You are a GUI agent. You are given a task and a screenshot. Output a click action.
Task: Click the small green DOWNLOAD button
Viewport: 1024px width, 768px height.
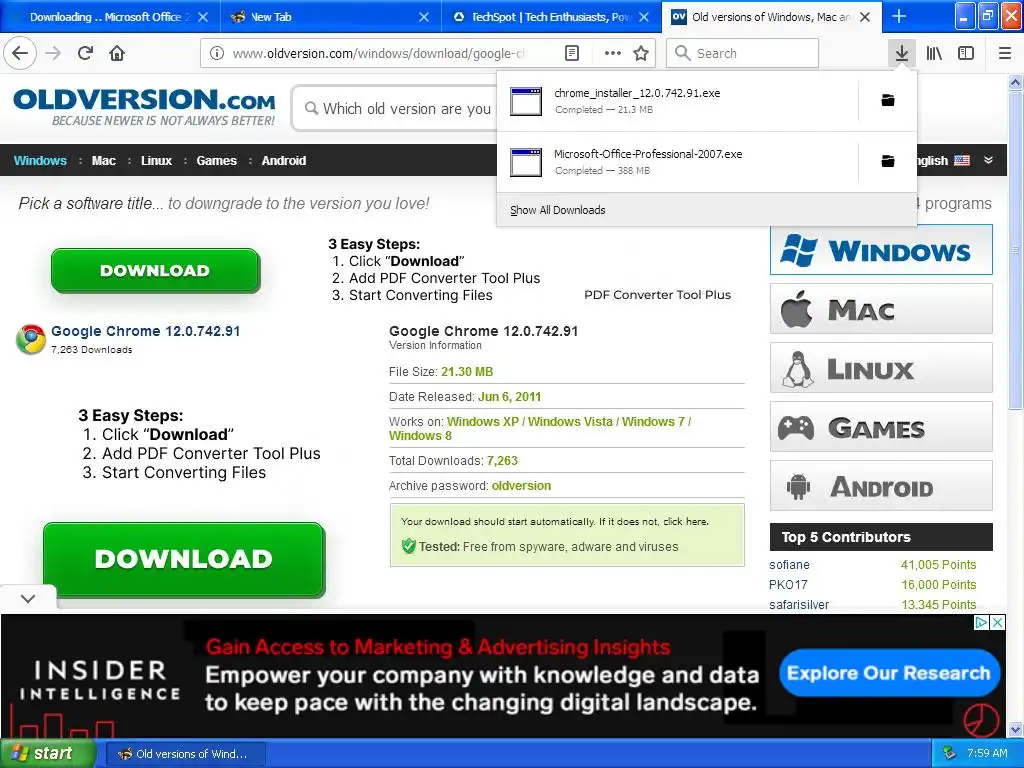coord(155,270)
